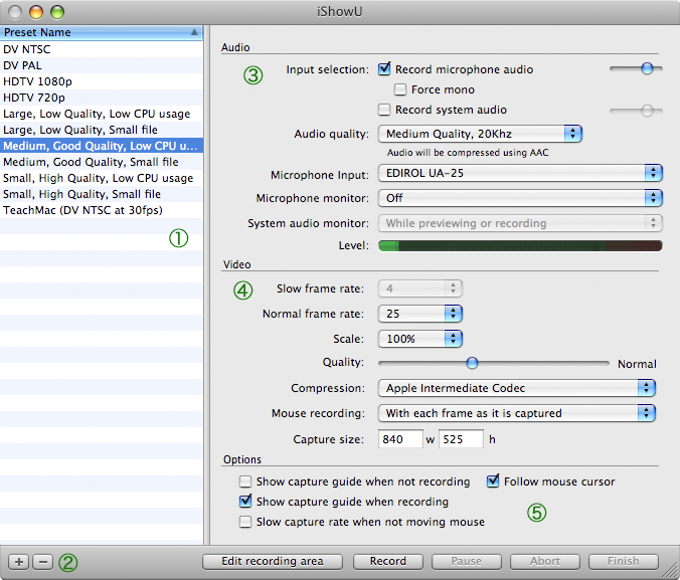The width and height of the screenshot is (680, 580).
Task: Click the Abort button
Action: click(545, 561)
